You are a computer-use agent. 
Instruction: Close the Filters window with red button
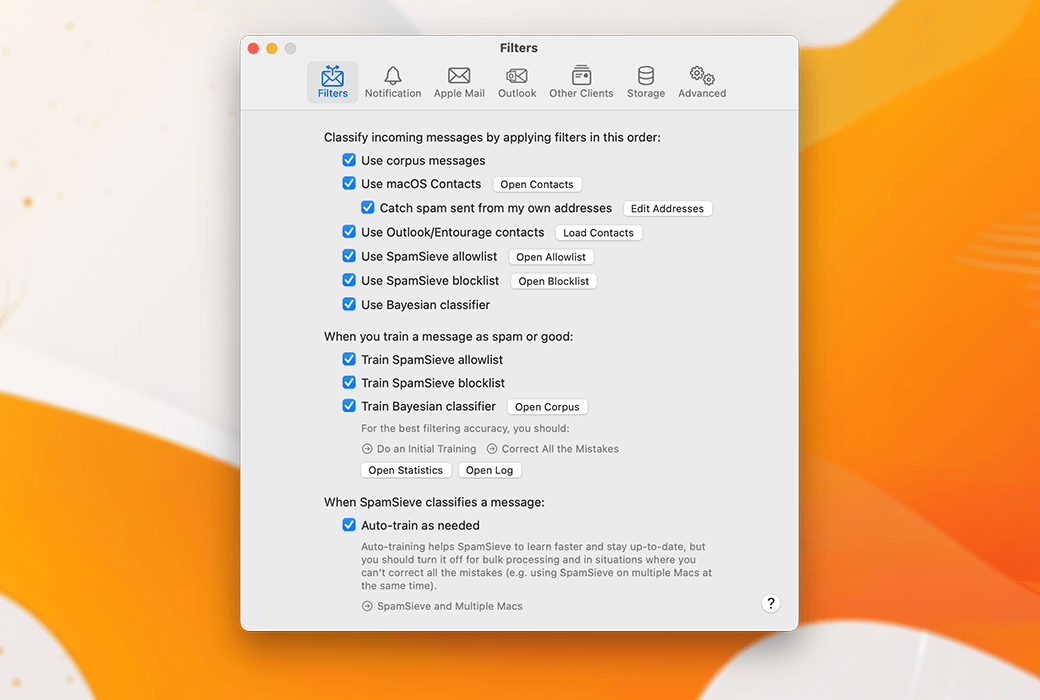pyautogui.click(x=253, y=48)
